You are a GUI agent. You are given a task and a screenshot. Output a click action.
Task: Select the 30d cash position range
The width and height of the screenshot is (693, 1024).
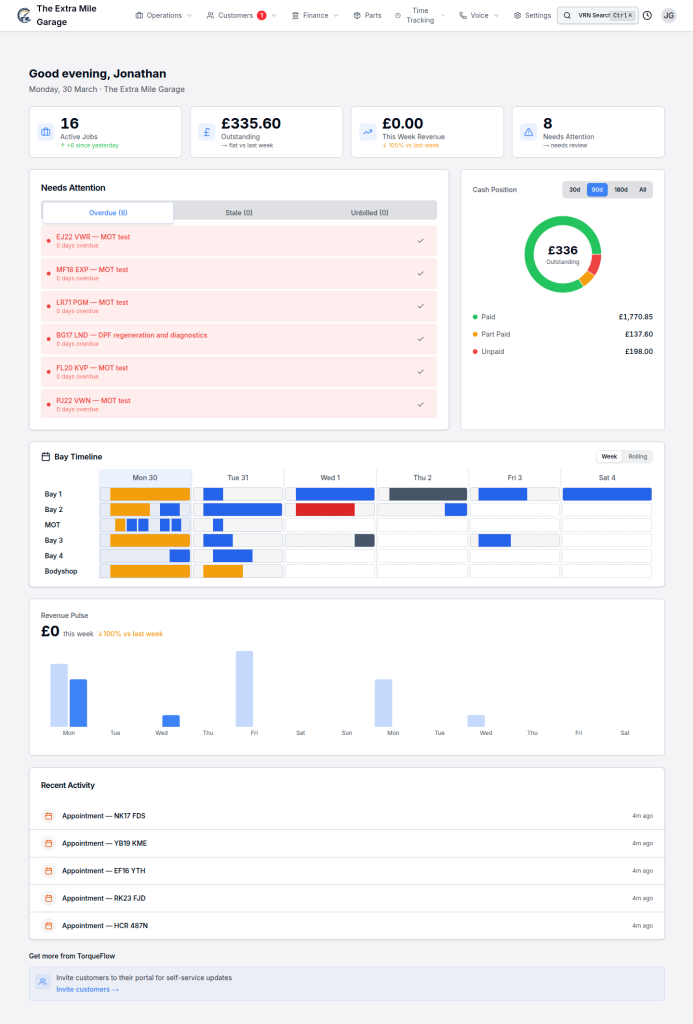tap(575, 189)
